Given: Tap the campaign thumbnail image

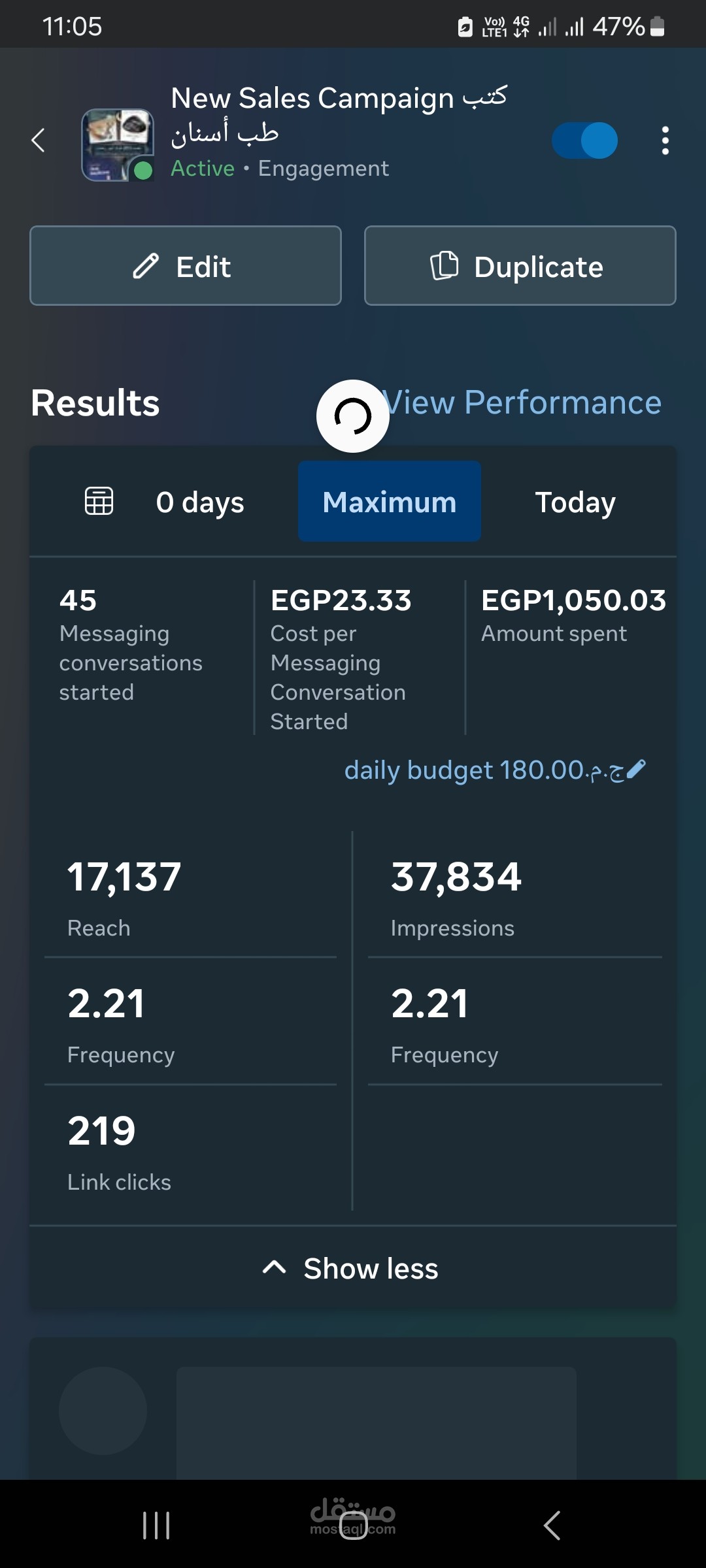Looking at the screenshot, I should (118, 144).
